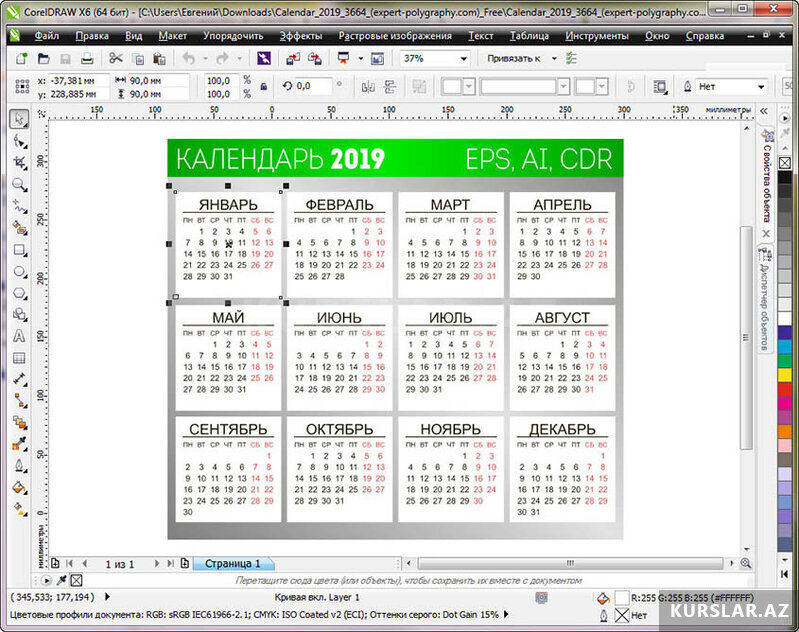
Task: Pick the yellow palette swatch
Action: point(785,375)
